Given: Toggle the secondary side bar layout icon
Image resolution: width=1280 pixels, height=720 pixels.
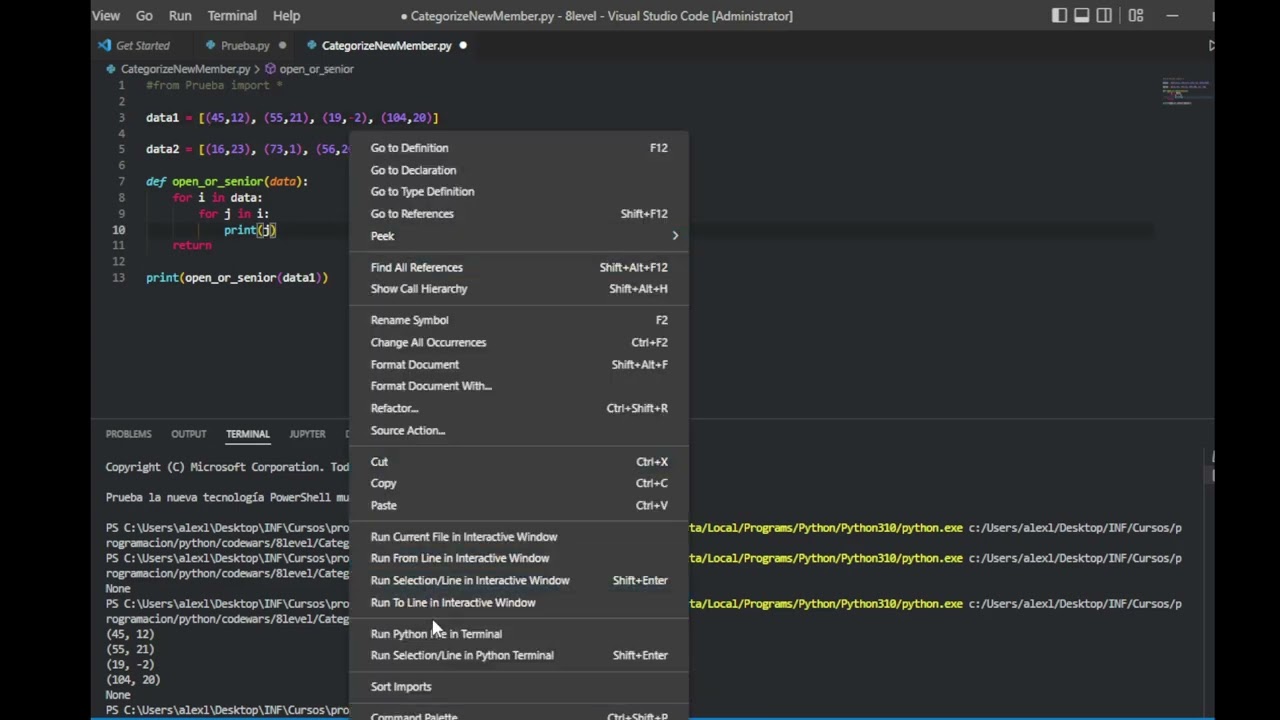Looking at the screenshot, I should 1104,16.
